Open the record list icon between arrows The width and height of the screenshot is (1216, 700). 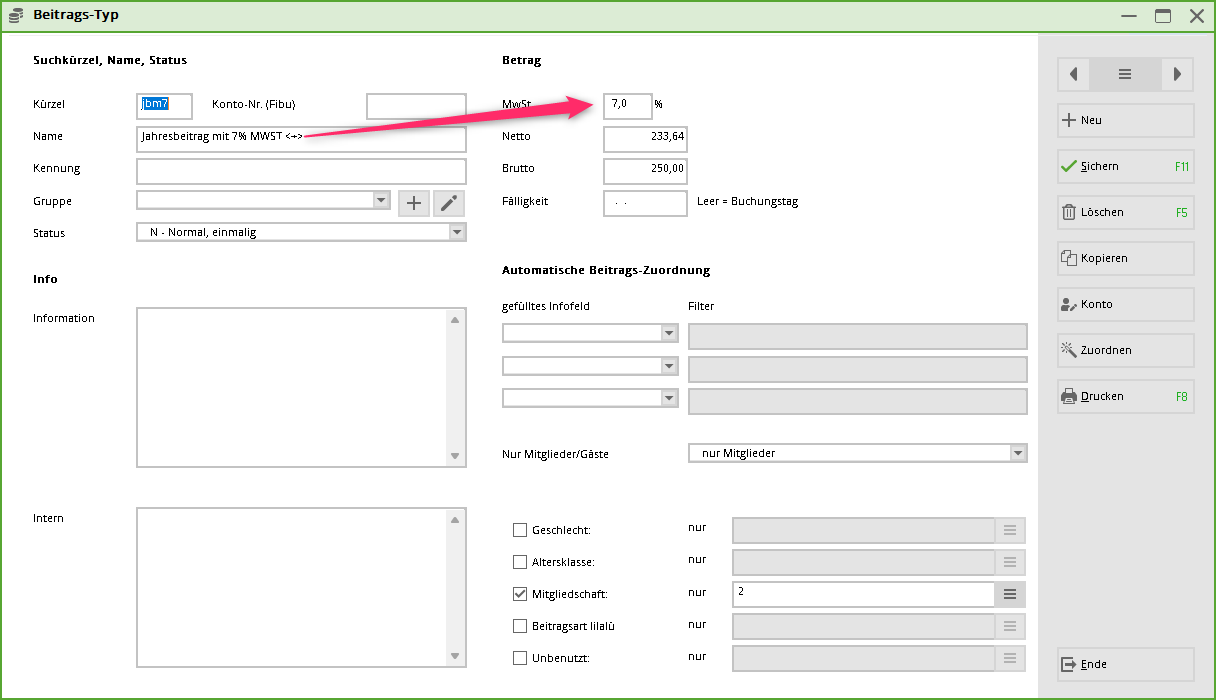1125,74
